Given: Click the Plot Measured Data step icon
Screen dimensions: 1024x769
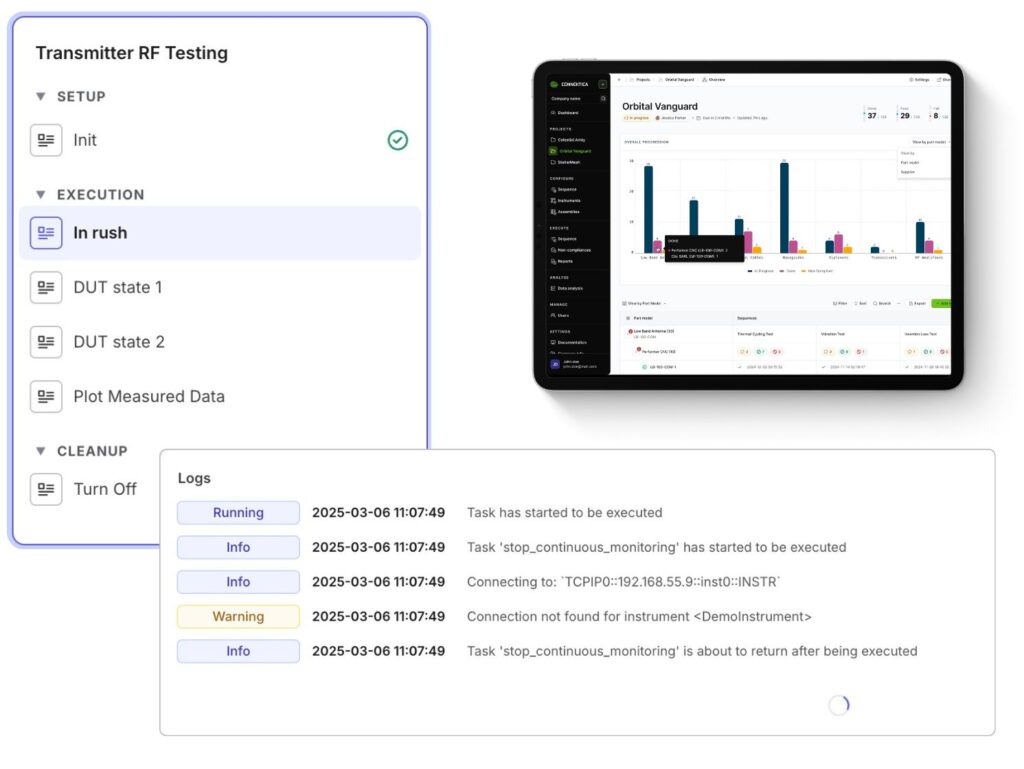Looking at the screenshot, I should (46, 396).
